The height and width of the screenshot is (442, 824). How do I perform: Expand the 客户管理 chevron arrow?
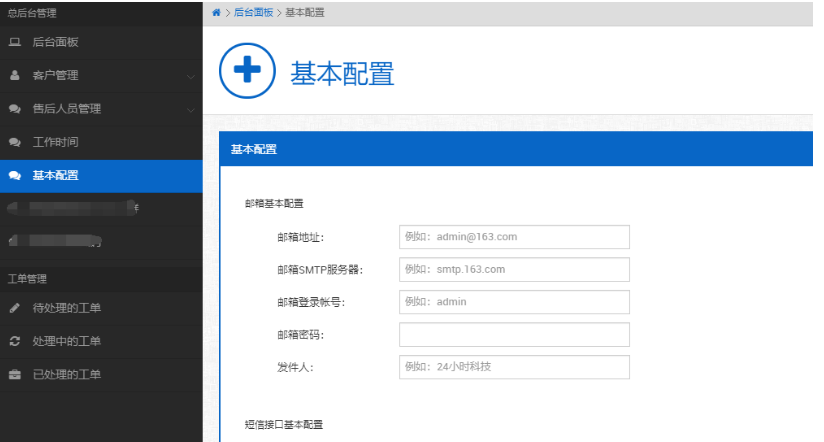pos(191,77)
